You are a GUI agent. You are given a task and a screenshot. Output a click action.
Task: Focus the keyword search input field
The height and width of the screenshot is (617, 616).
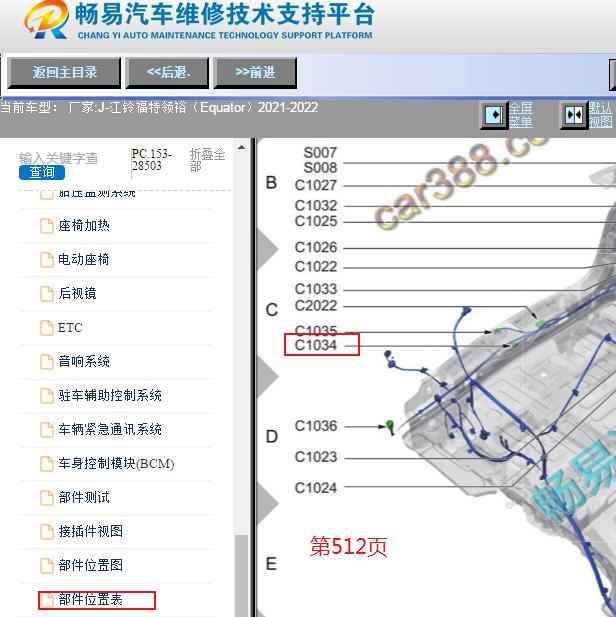[58, 158]
